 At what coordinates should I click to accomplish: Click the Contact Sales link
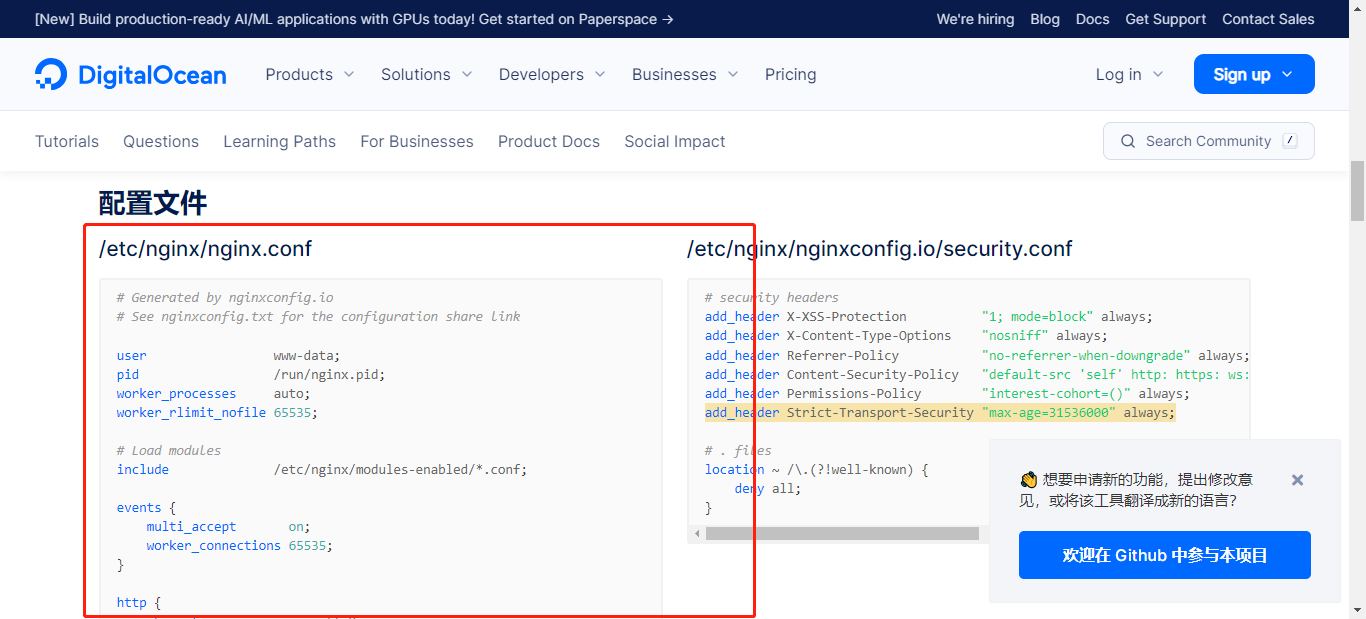[1268, 19]
